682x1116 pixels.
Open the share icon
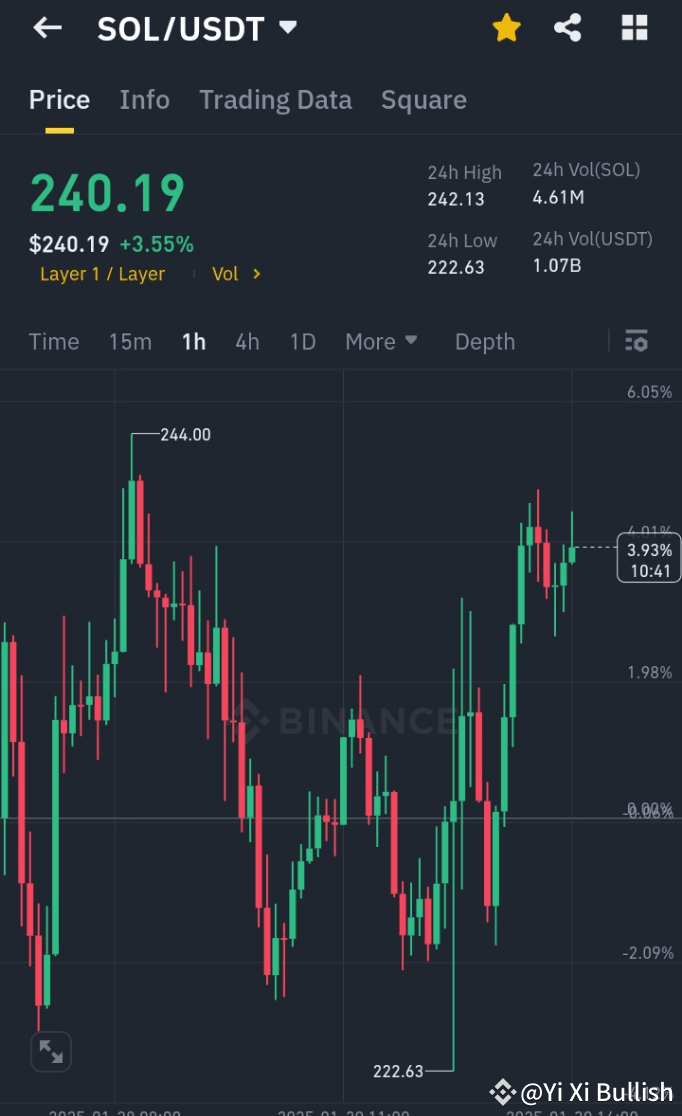coord(568,28)
